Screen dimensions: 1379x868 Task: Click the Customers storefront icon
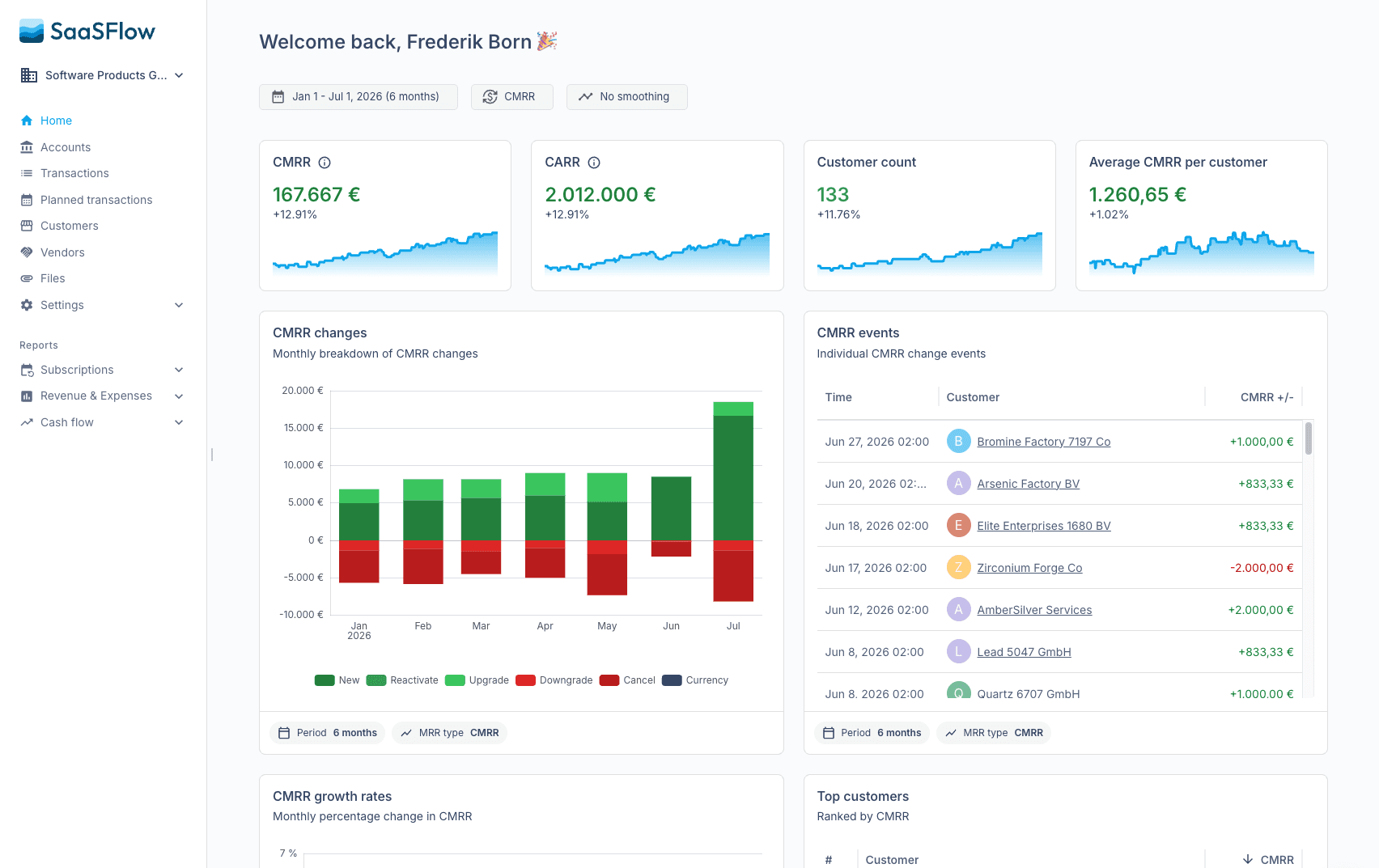pyautogui.click(x=27, y=226)
